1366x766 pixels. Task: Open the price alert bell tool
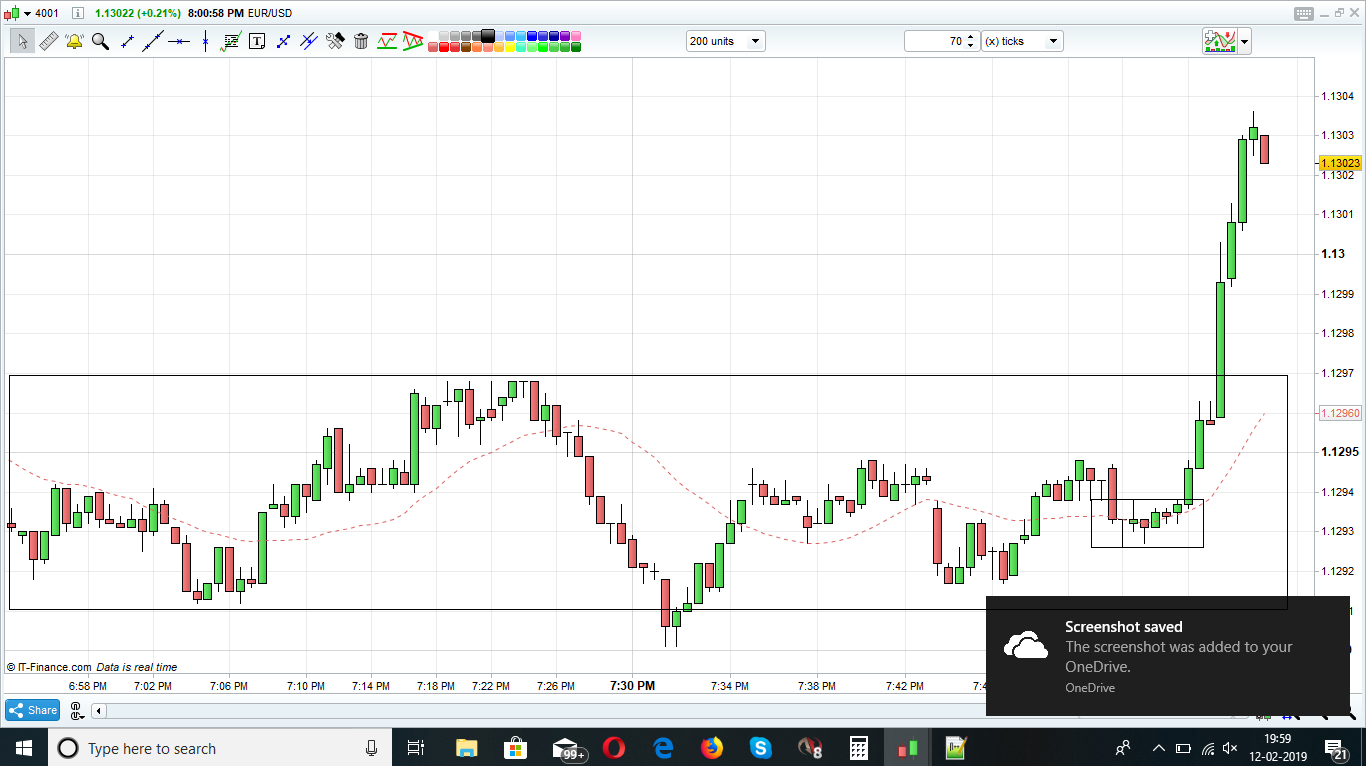tap(74, 41)
